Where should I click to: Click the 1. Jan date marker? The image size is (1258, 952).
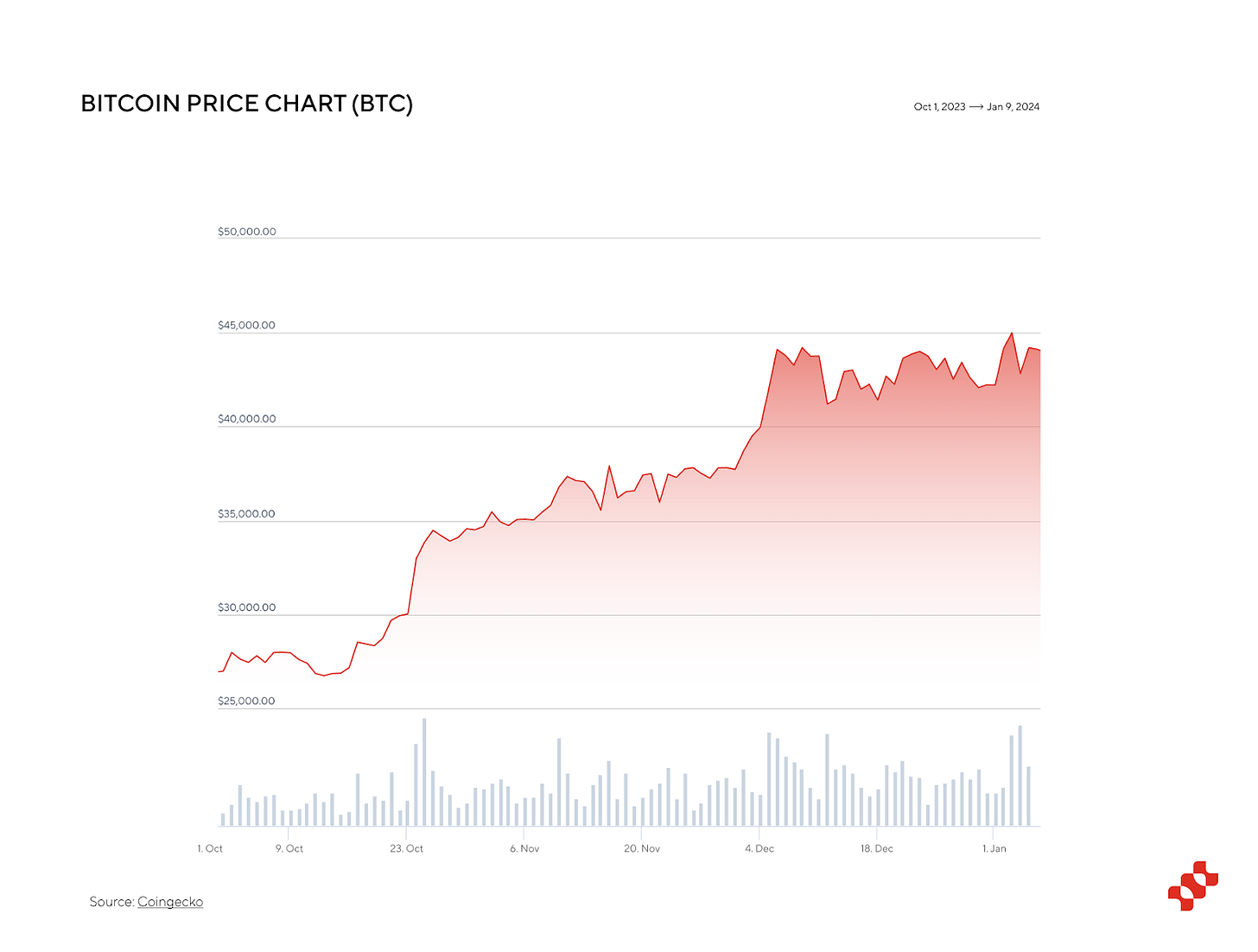(994, 849)
